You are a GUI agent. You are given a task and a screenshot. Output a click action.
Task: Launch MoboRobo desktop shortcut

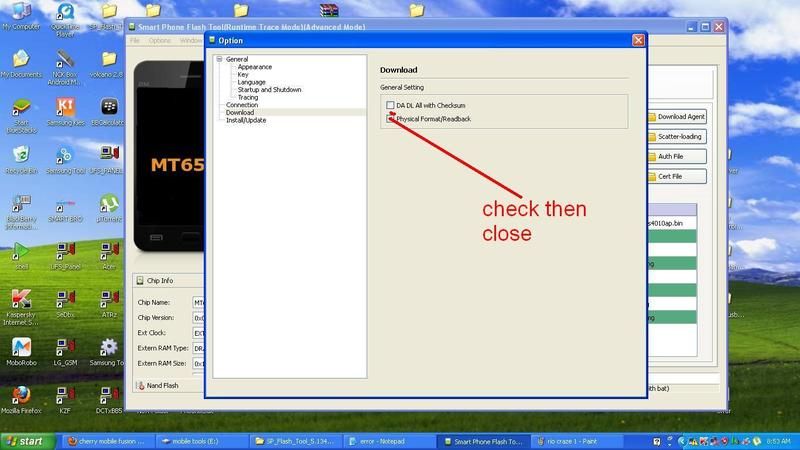21,352
